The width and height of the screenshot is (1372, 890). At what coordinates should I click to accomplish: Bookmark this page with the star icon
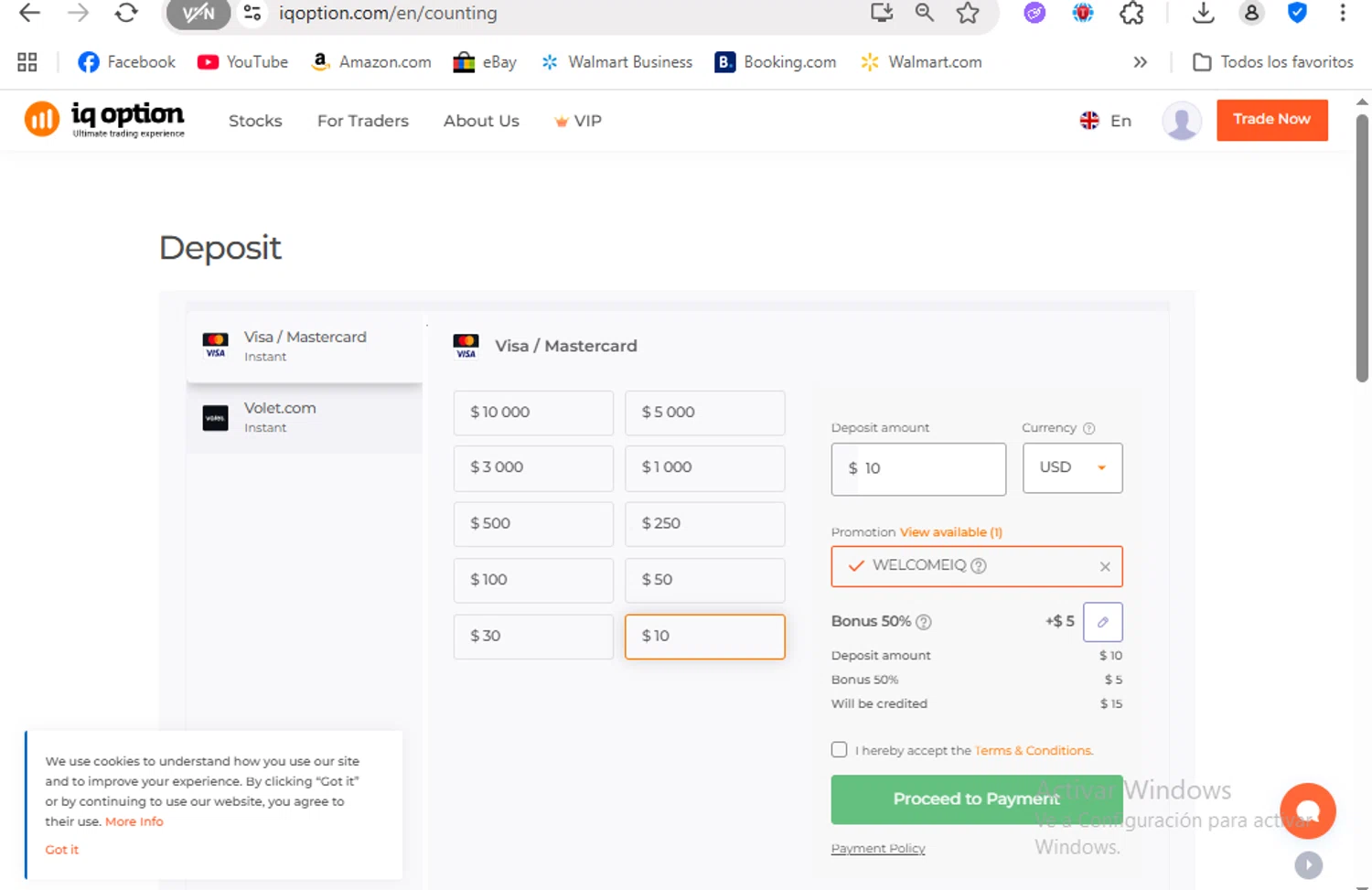click(968, 13)
